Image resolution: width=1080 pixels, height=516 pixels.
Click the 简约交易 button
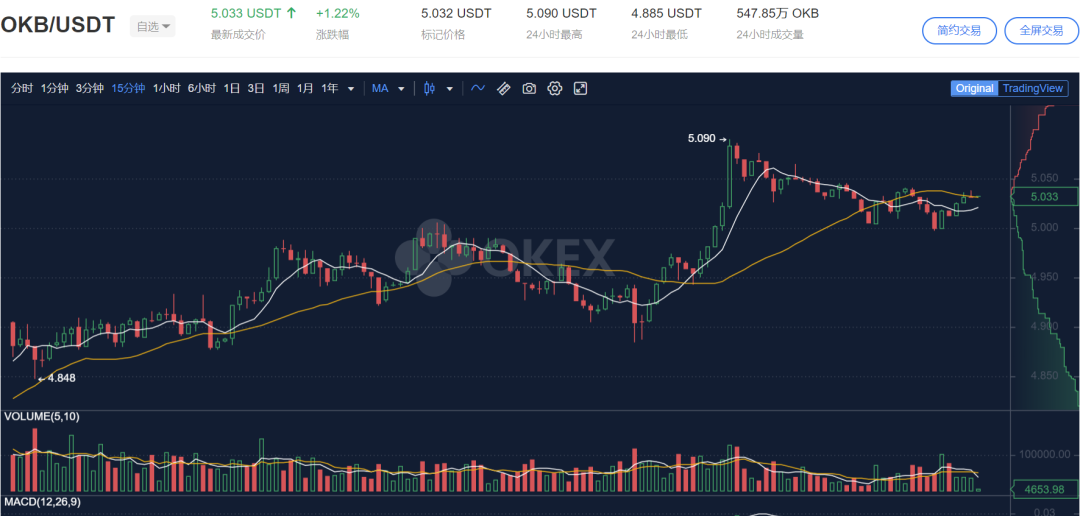point(958,30)
